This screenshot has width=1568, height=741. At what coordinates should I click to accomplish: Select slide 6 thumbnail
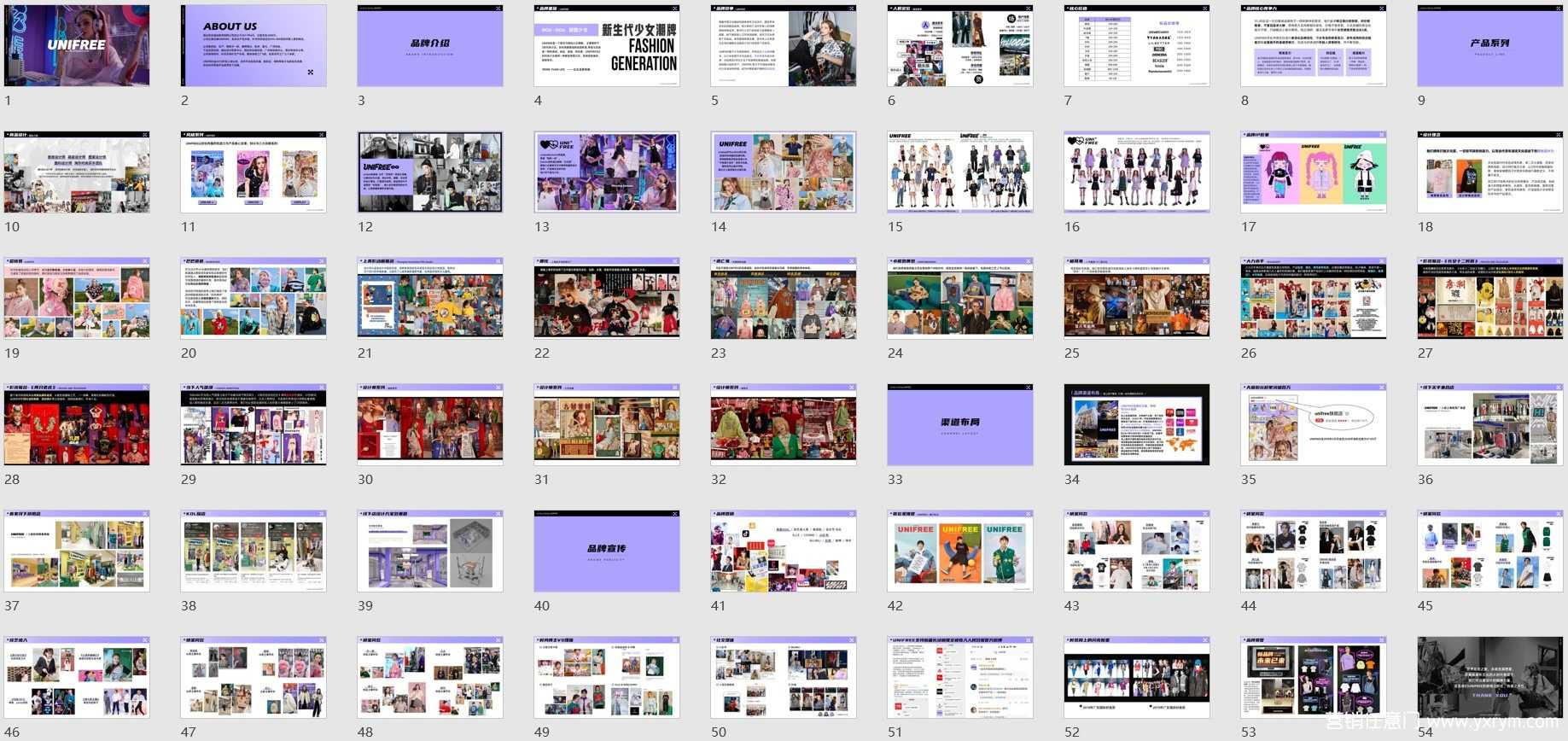pyautogui.click(x=960, y=45)
